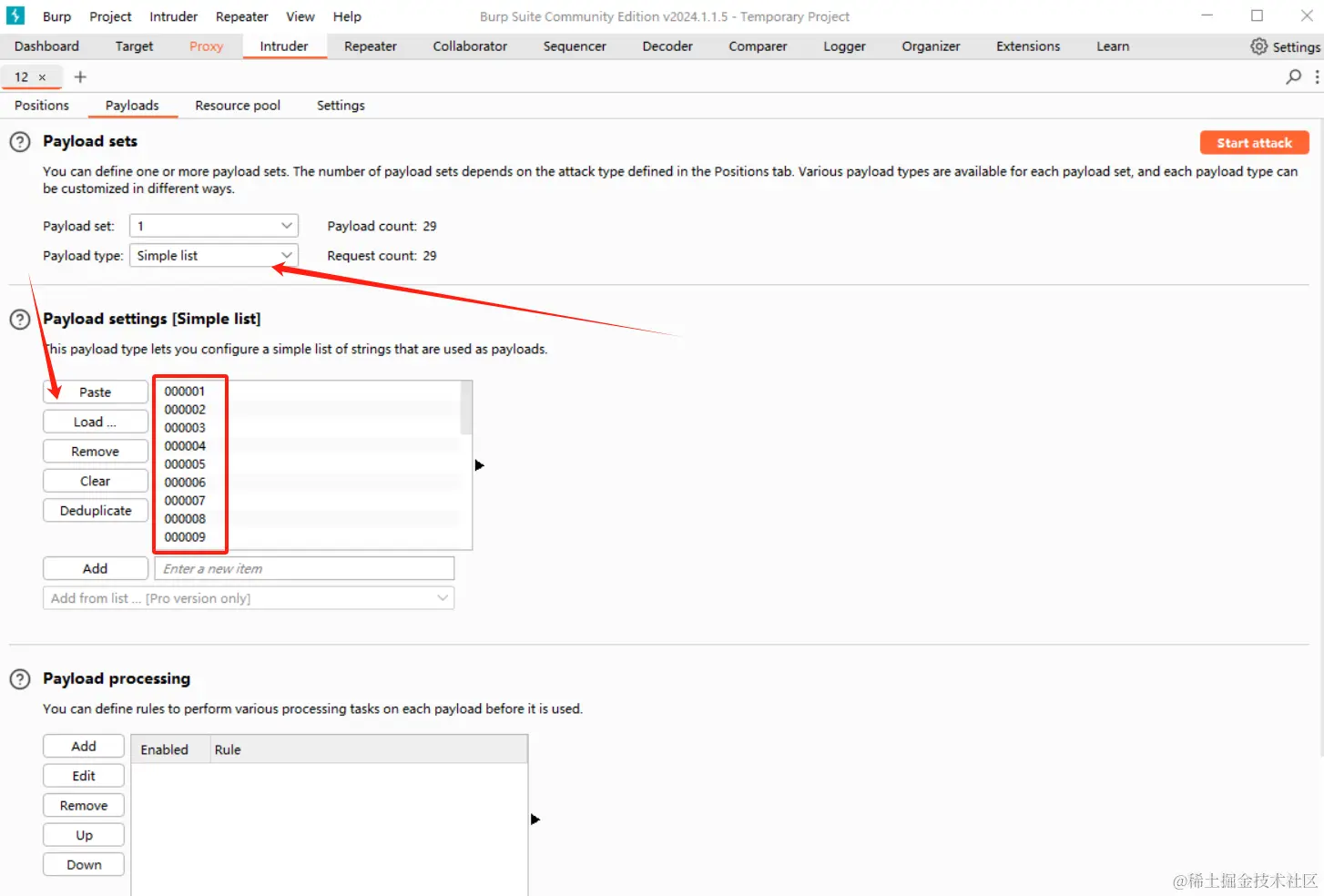The height and width of the screenshot is (896, 1324).
Task: Click the Clear button
Action: [96, 481]
